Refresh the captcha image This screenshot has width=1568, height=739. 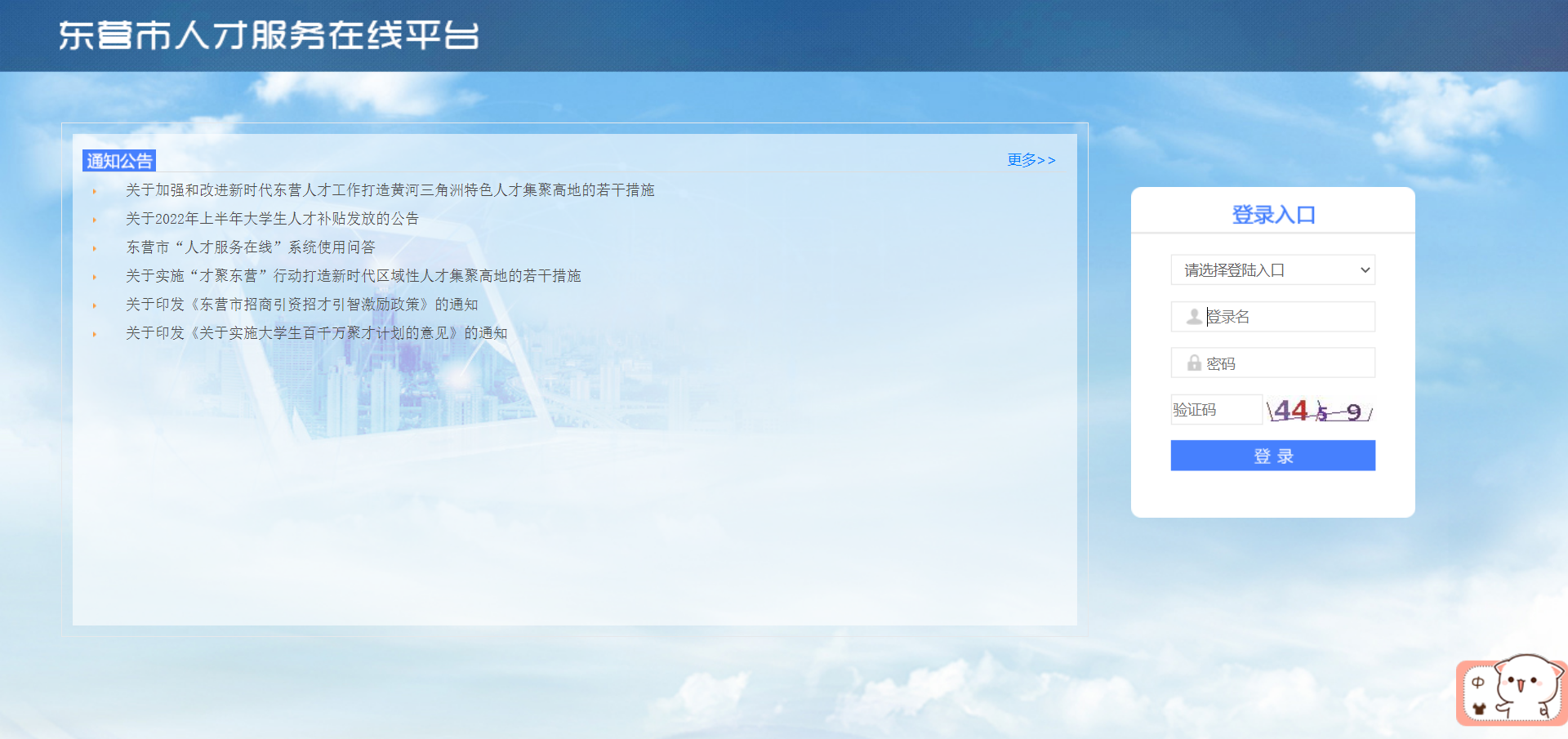click(1320, 410)
